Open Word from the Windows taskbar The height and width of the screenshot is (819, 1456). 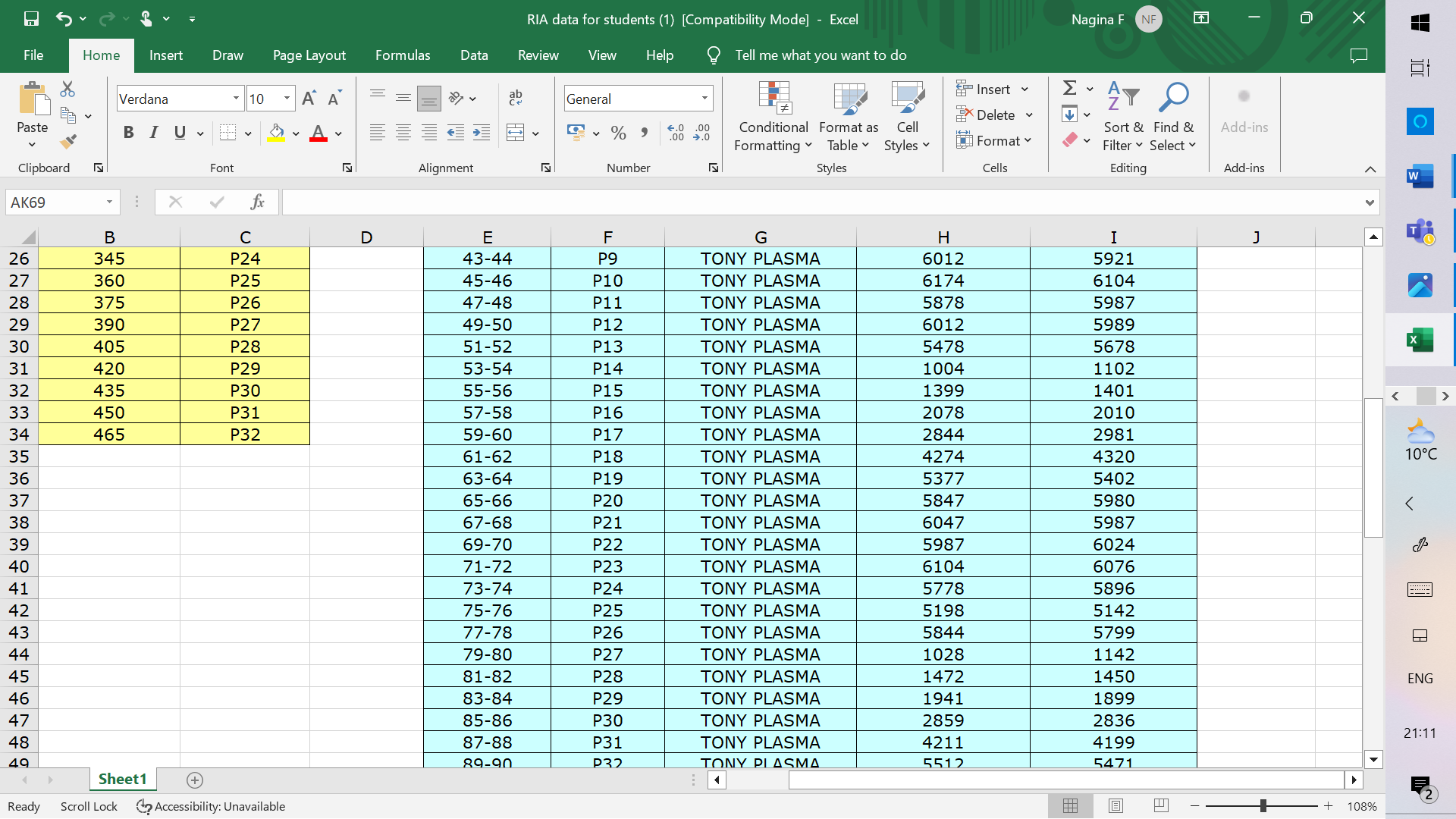(x=1420, y=177)
